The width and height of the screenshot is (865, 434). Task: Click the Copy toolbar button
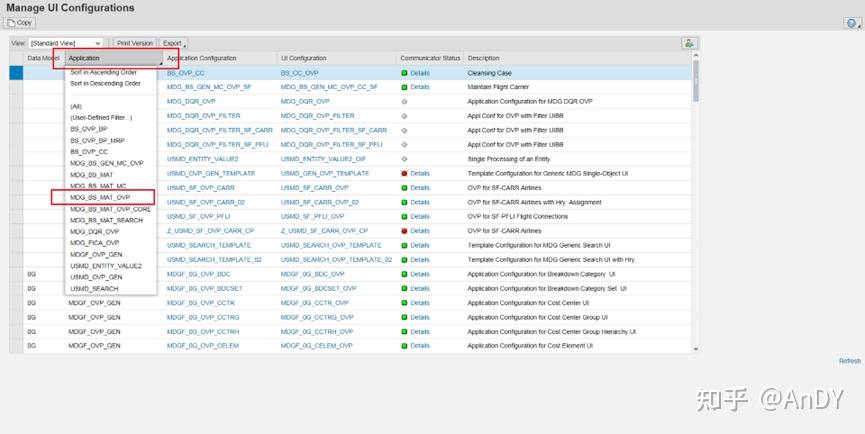(20, 23)
